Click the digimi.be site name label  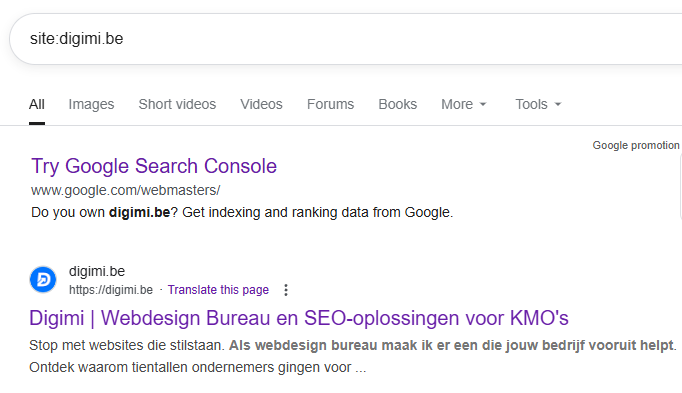97,271
